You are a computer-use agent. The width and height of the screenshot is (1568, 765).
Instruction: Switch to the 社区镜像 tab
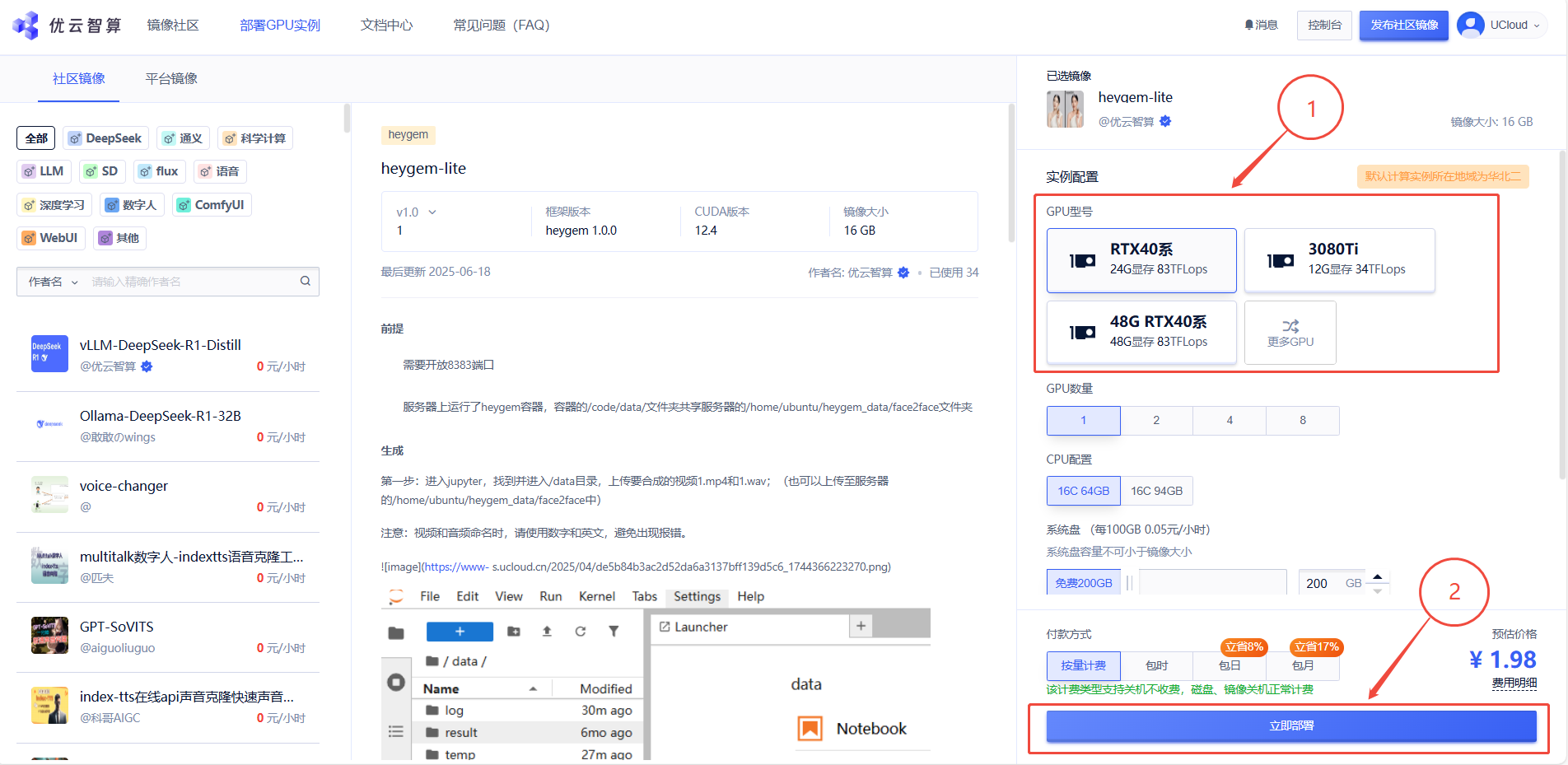(79, 79)
